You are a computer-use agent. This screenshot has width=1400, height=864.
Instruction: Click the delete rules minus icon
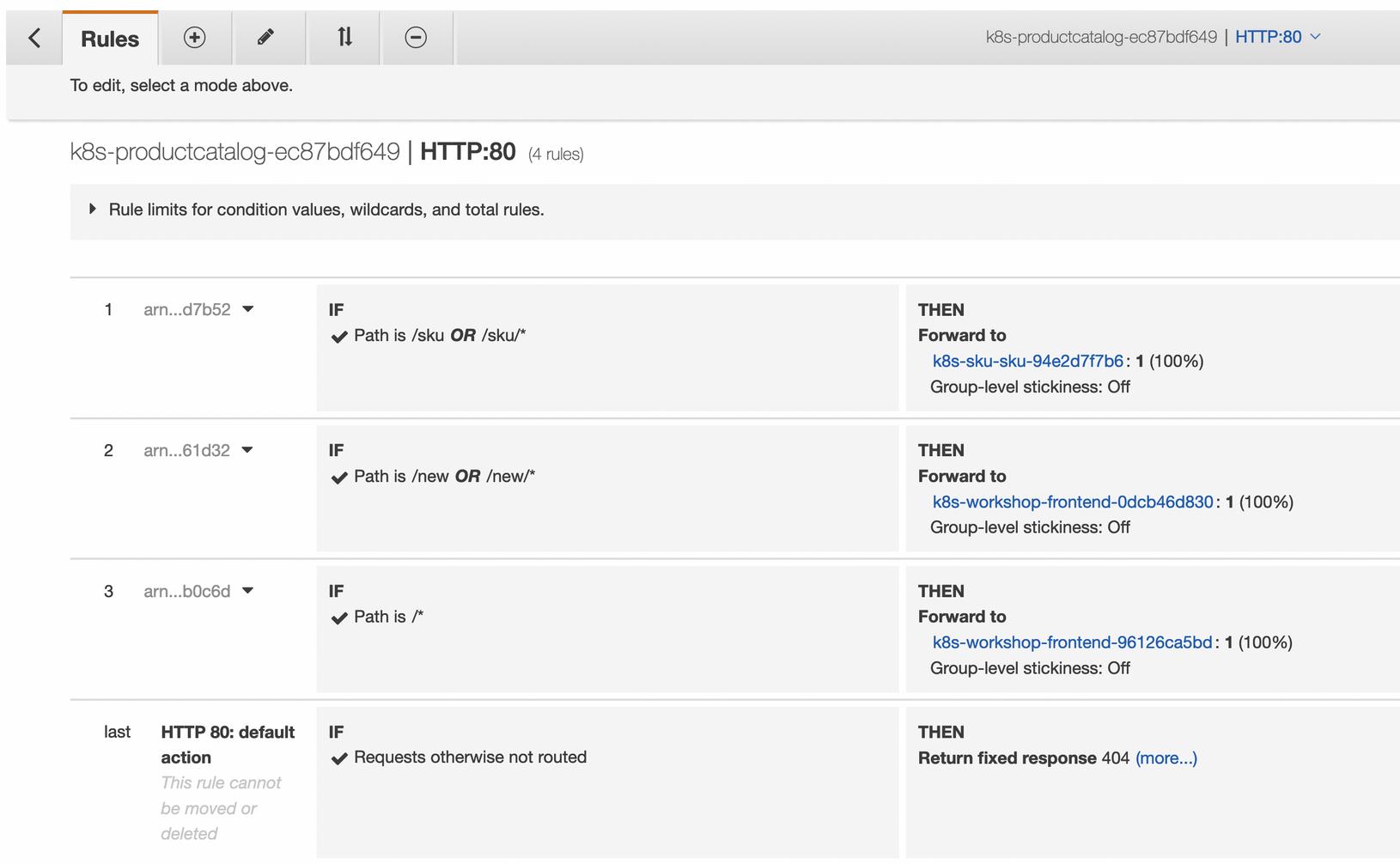coord(416,38)
